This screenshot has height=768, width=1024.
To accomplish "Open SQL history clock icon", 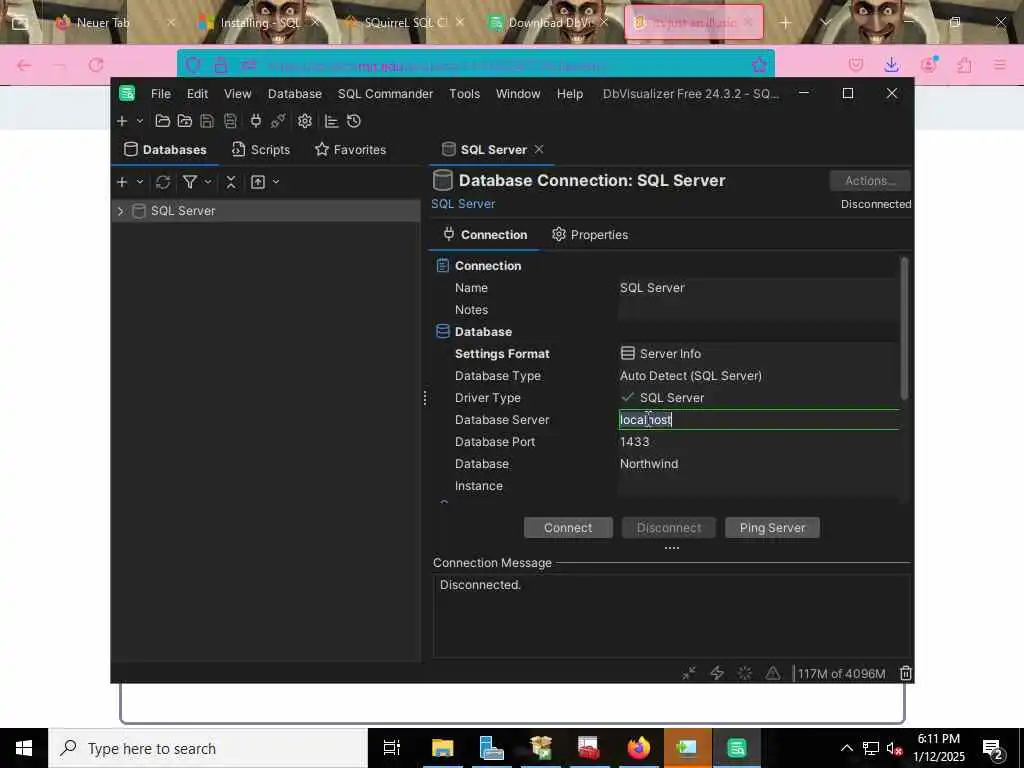I will click(x=354, y=121).
